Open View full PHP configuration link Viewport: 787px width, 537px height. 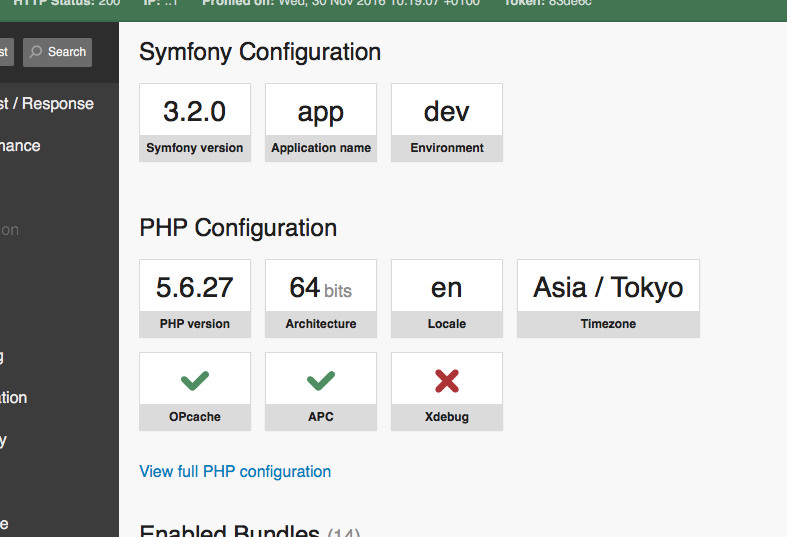pos(235,472)
